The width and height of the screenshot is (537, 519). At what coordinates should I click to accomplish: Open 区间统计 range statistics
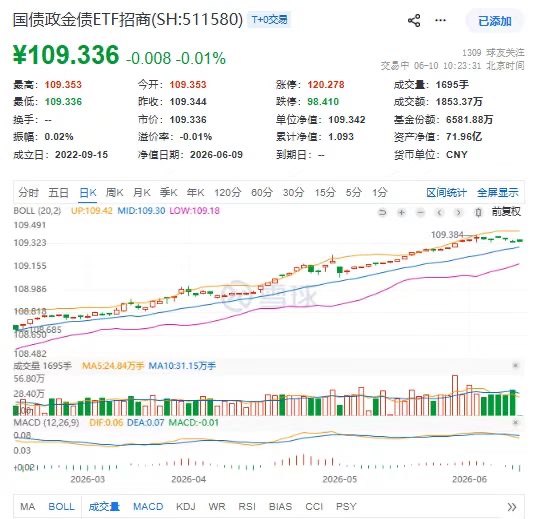446,193
